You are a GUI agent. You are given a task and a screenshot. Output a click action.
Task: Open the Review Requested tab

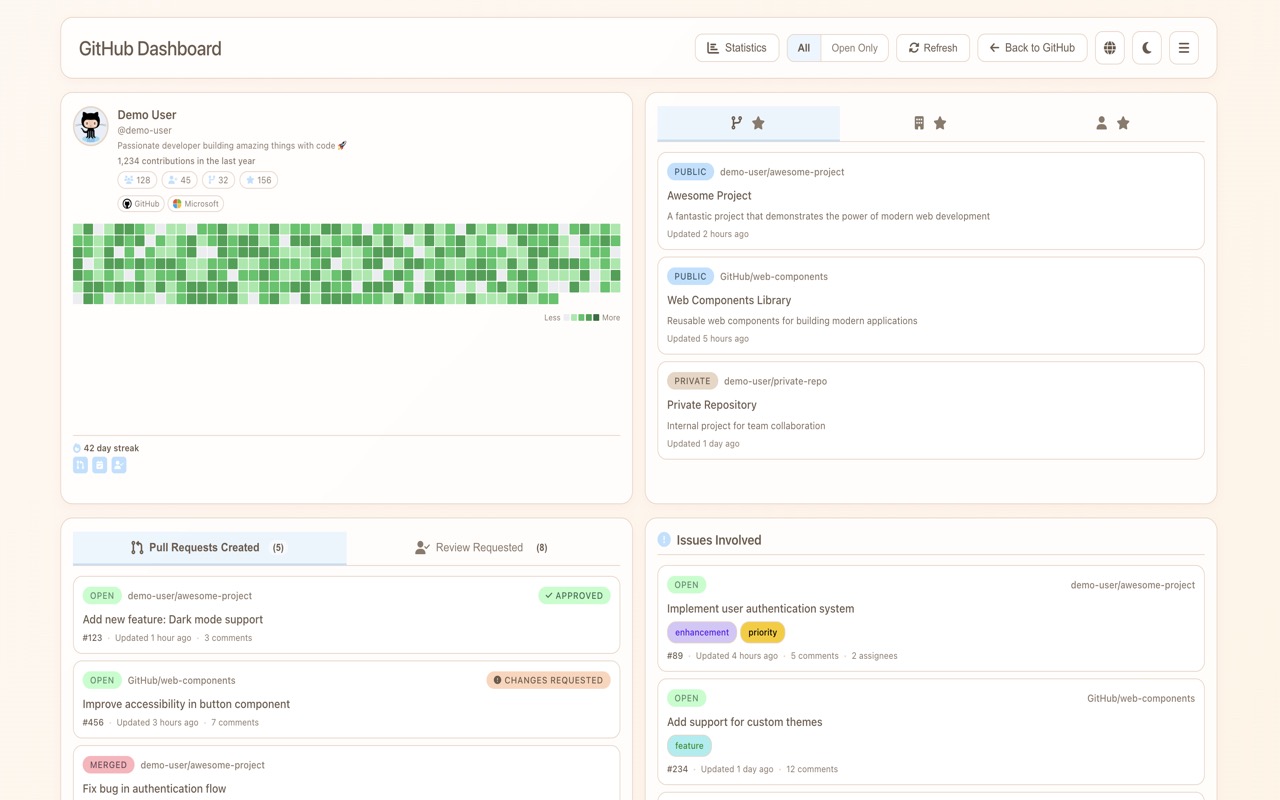coord(479,547)
